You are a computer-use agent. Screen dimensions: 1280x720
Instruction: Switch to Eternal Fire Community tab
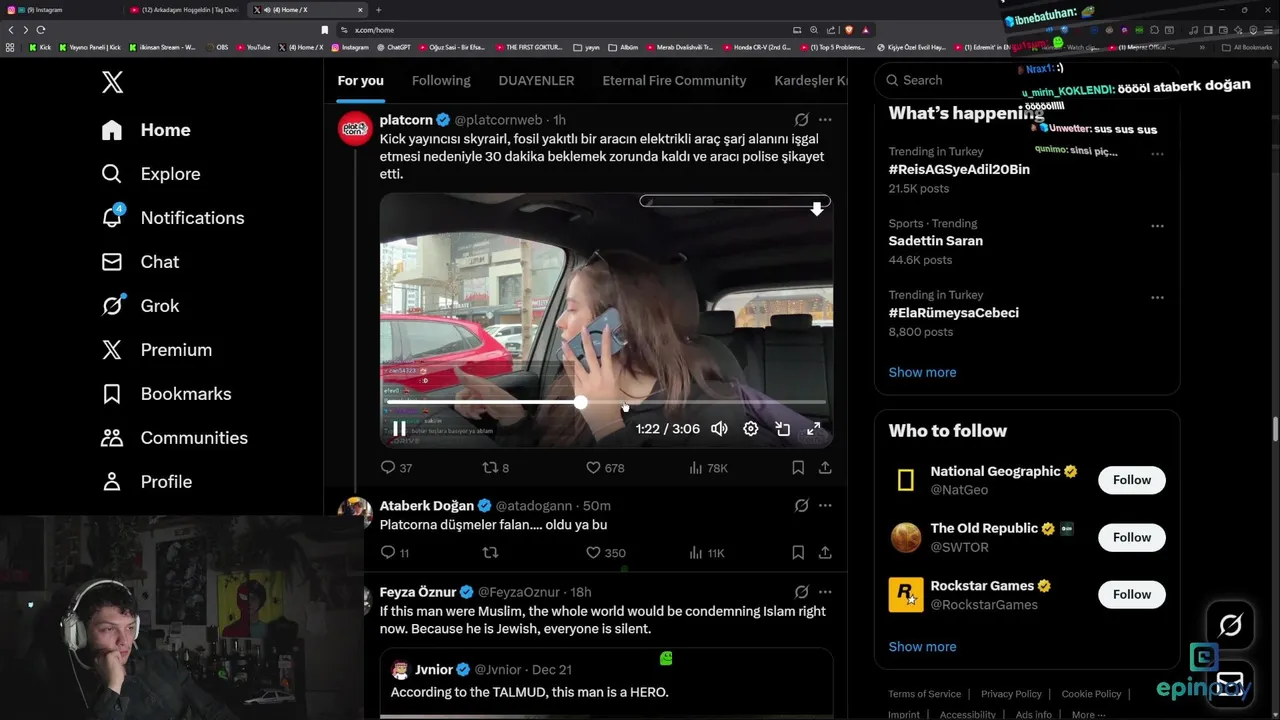[674, 80]
